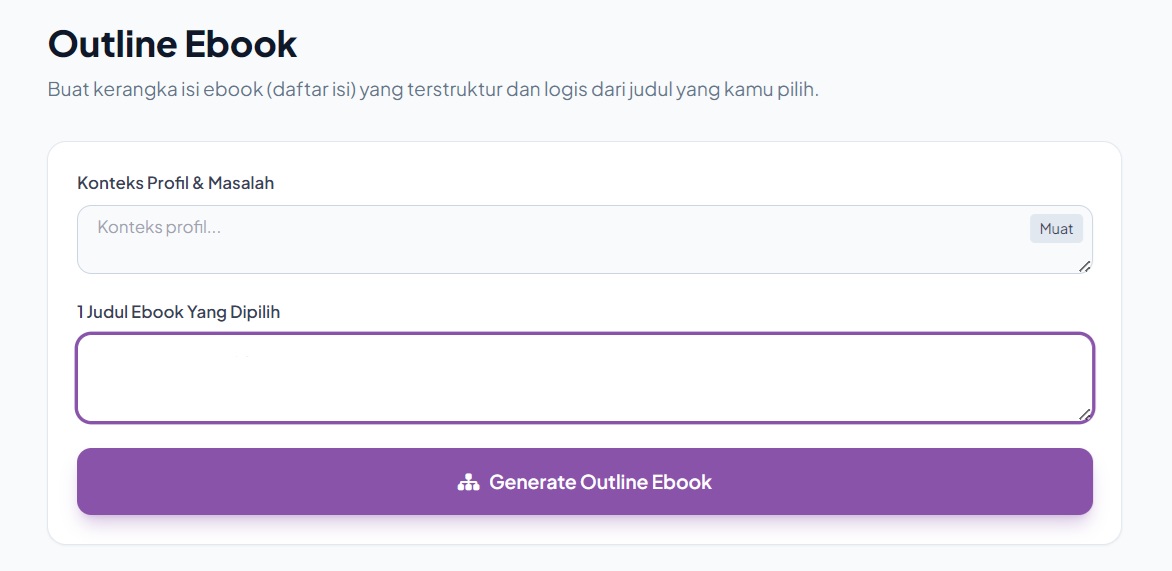Screen dimensions: 1172x571
Task: Click 'Outline Ebook' text on purple button
Action: 646,482
